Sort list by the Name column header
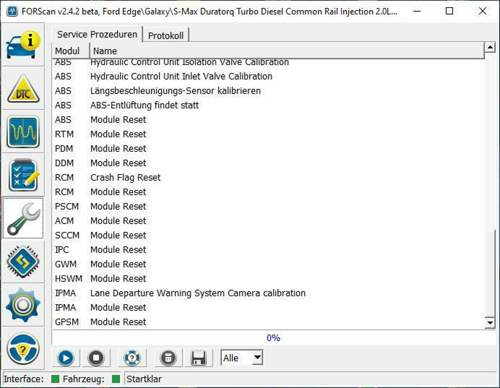The image size is (500, 388). 287,51
